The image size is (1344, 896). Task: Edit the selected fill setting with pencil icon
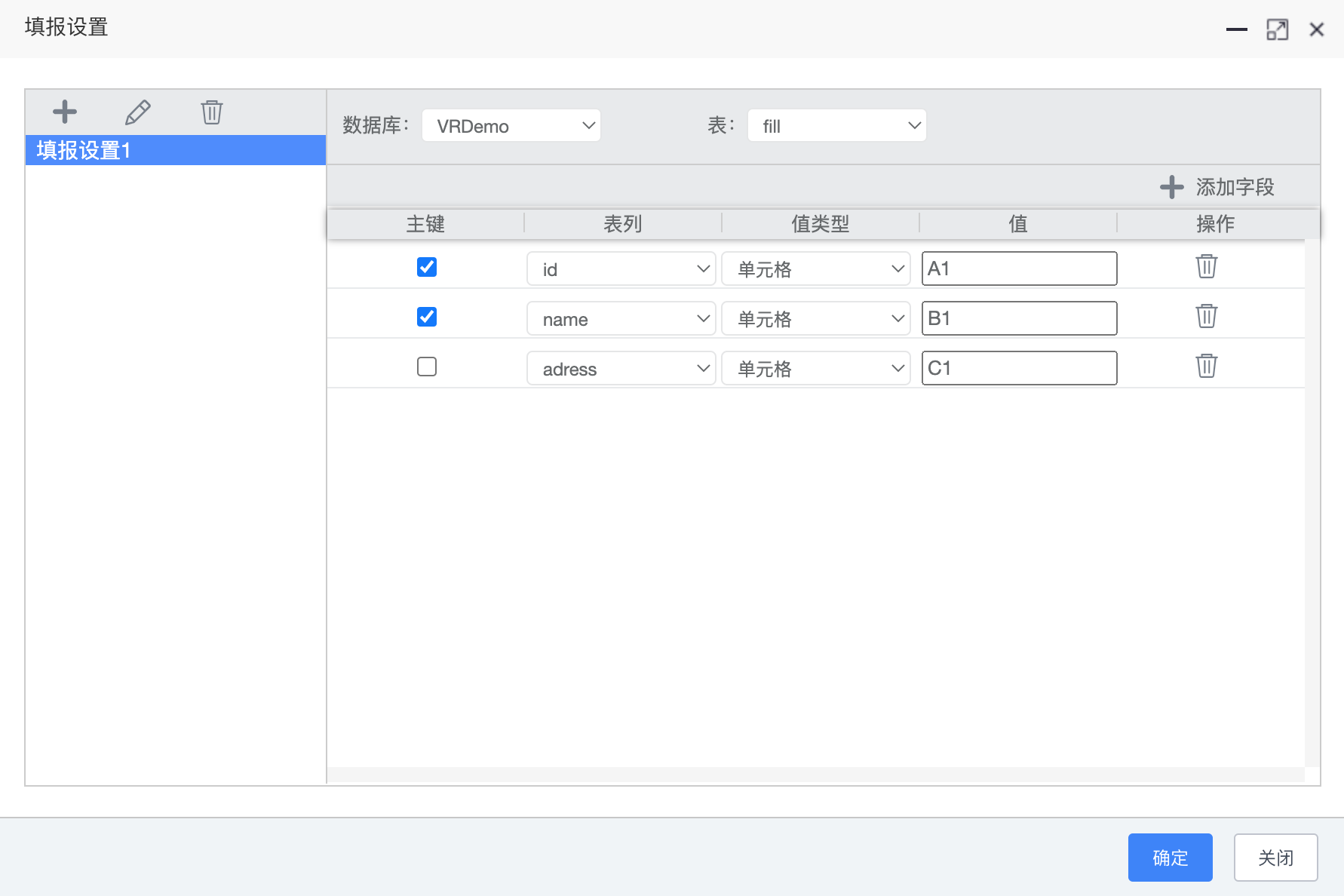[138, 112]
